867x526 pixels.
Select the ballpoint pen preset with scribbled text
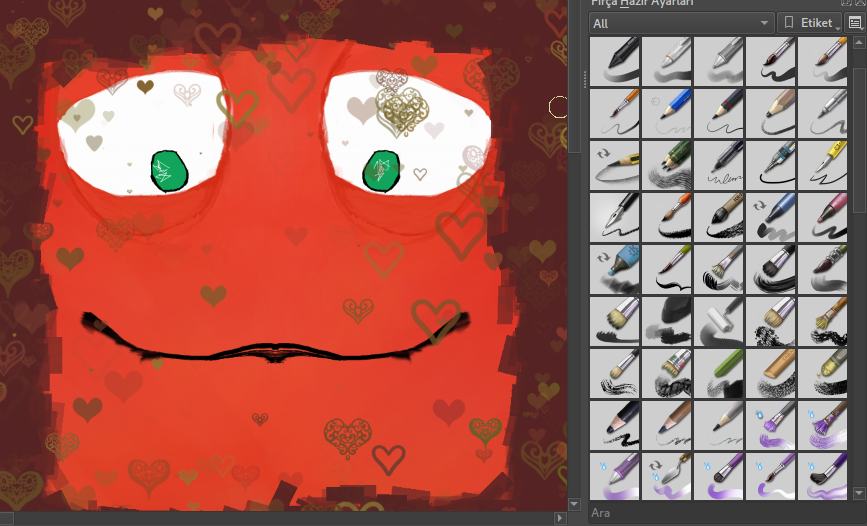click(719, 165)
